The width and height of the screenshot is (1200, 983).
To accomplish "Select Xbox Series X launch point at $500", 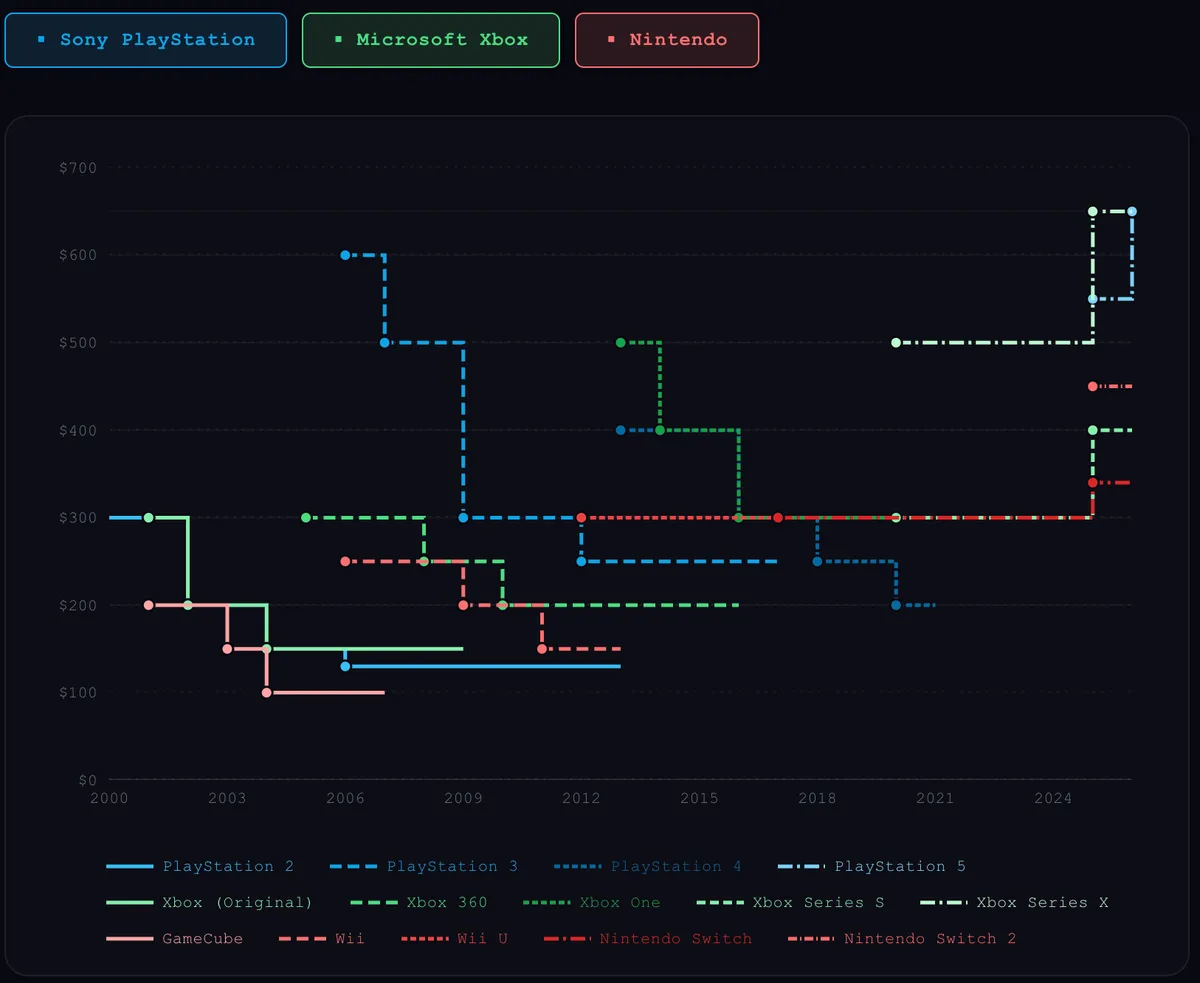I will [896, 342].
